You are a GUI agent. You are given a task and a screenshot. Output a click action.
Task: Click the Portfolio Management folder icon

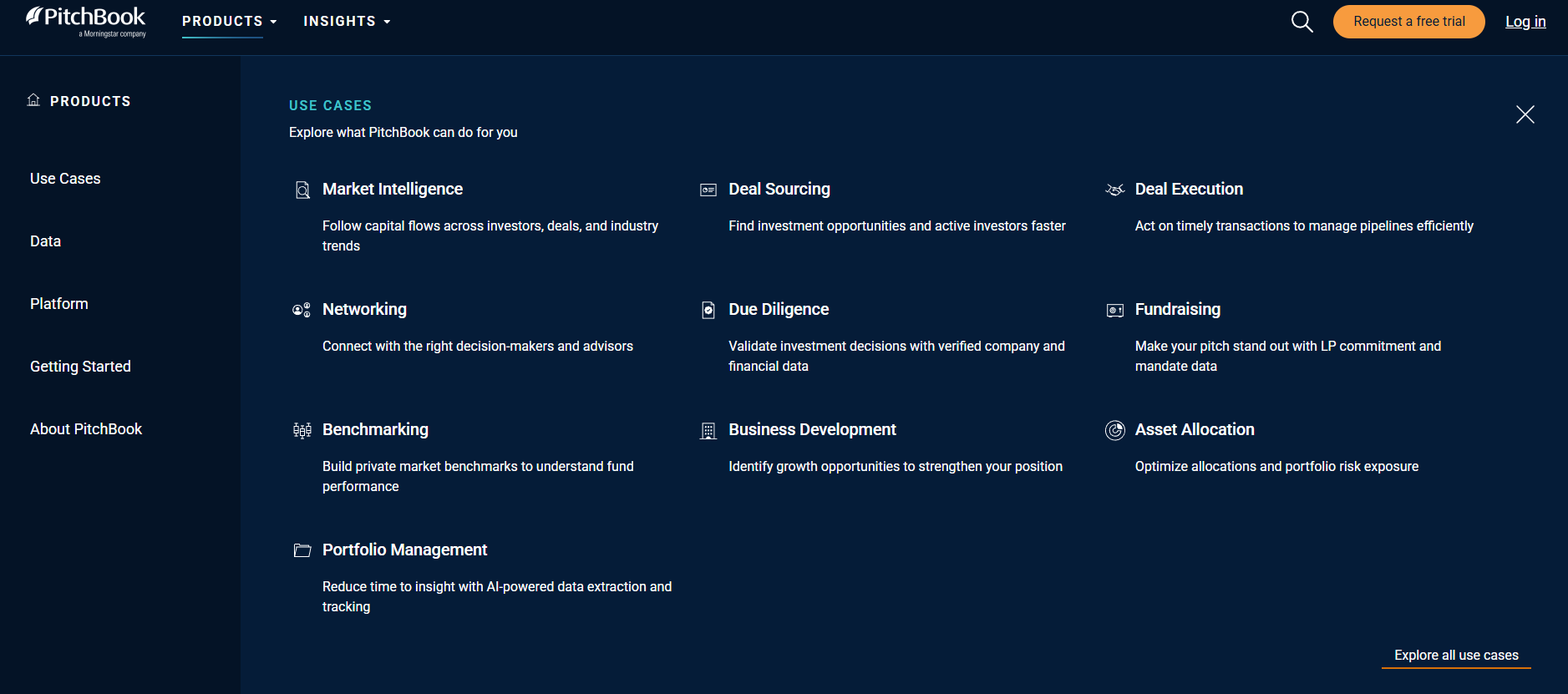click(x=302, y=550)
